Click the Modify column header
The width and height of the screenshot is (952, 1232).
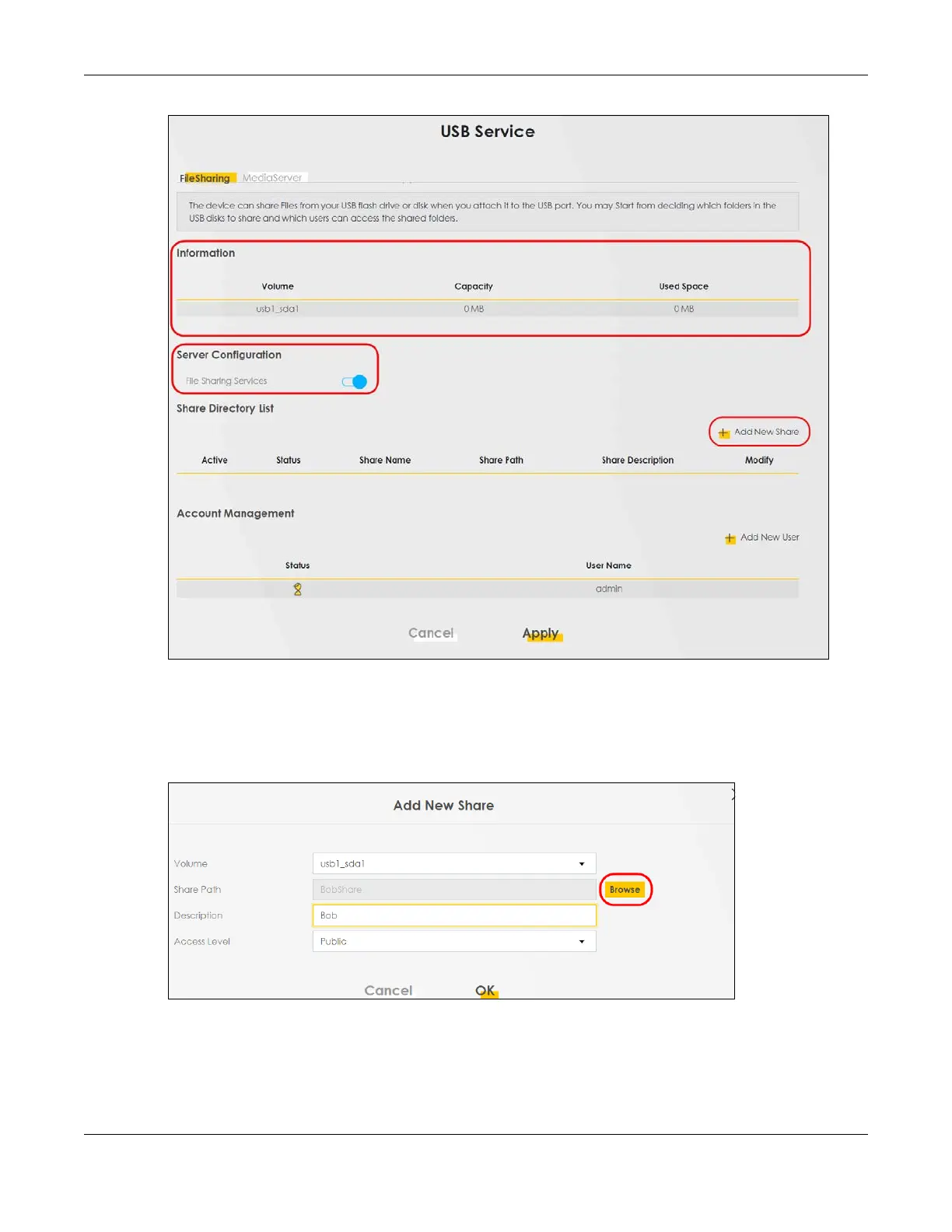click(x=759, y=460)
